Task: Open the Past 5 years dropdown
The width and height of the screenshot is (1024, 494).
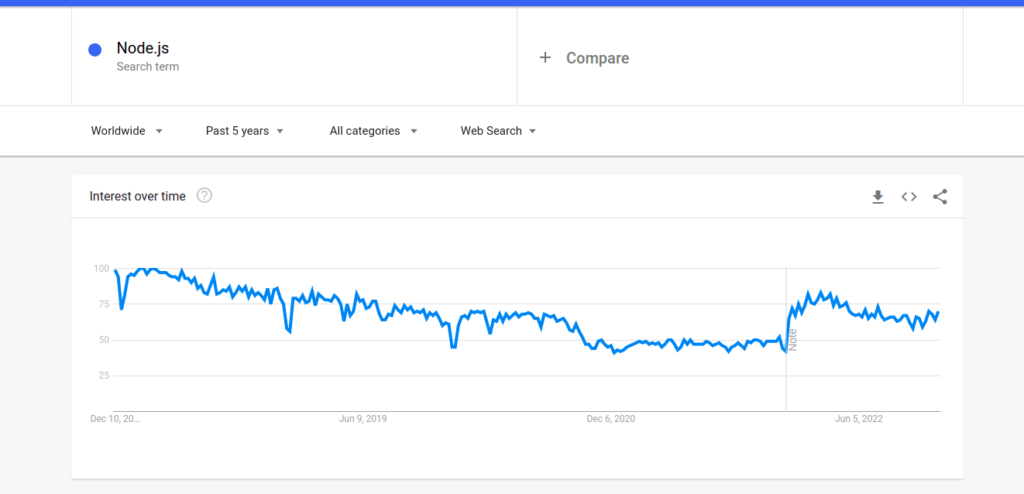Action: tap(245, 131)
